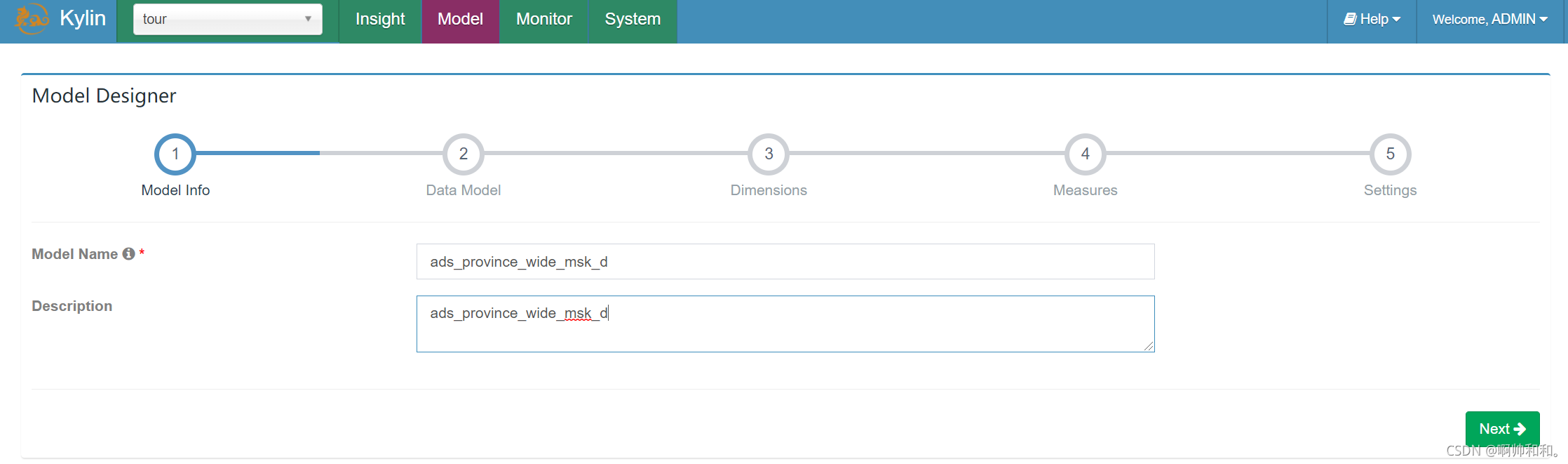Click the Data Model step label
The height and width of the screenshot is (464, 1568).
tap(464, 190)
